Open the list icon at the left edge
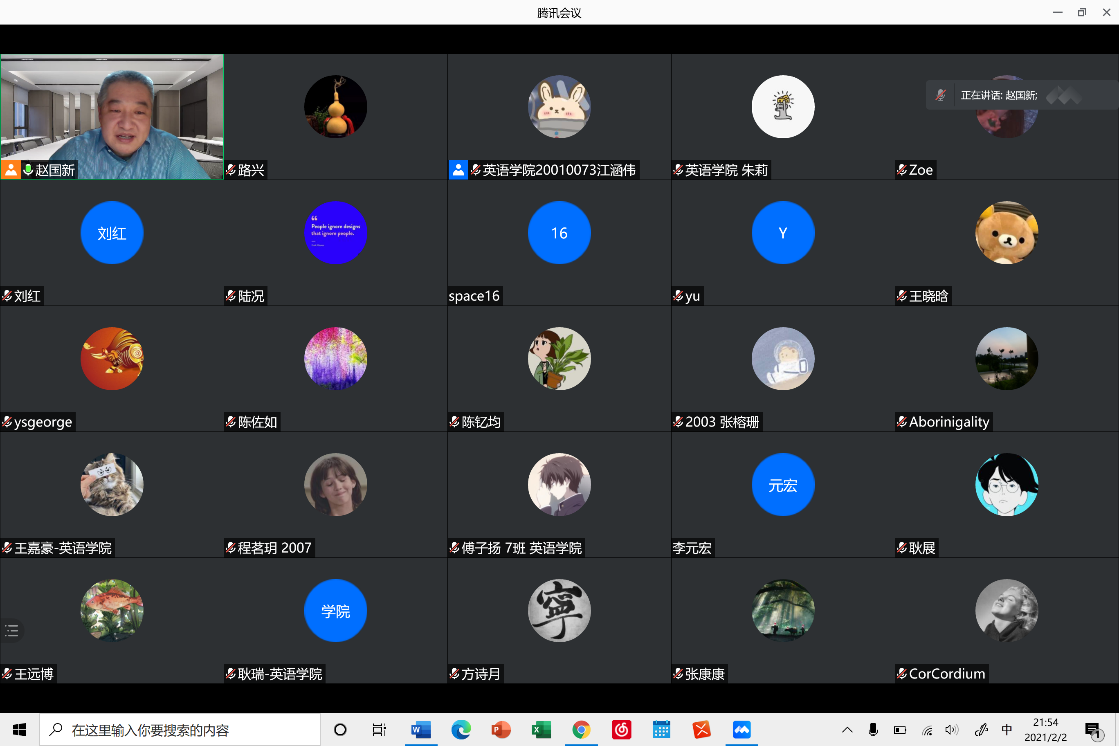The image size is (1119, 746). click(12, 631)
